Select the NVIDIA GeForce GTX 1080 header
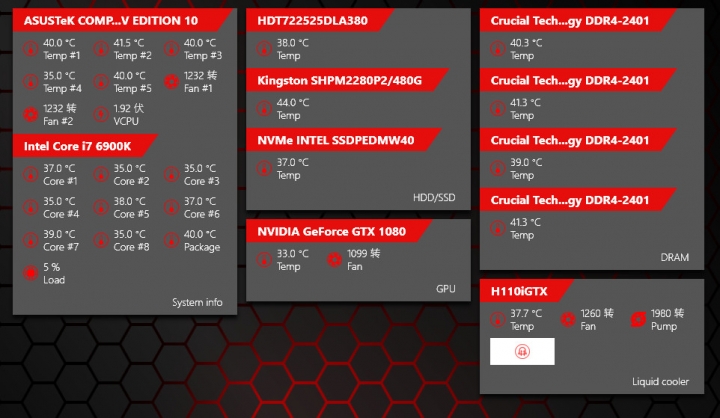The height and width of the screenshot is (418, 720). click(x=339, y=232)
